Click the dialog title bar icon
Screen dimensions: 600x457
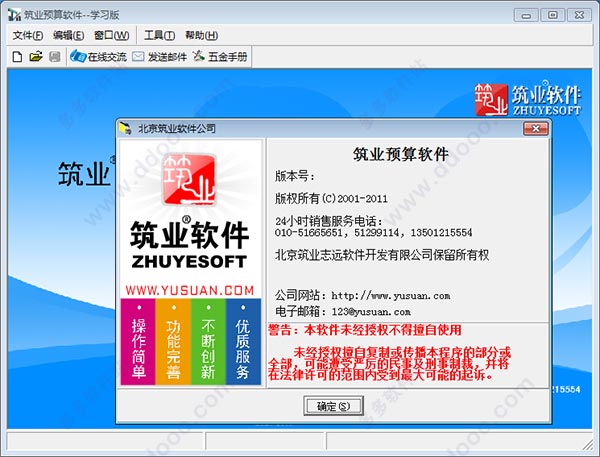[x=125, y=129]
